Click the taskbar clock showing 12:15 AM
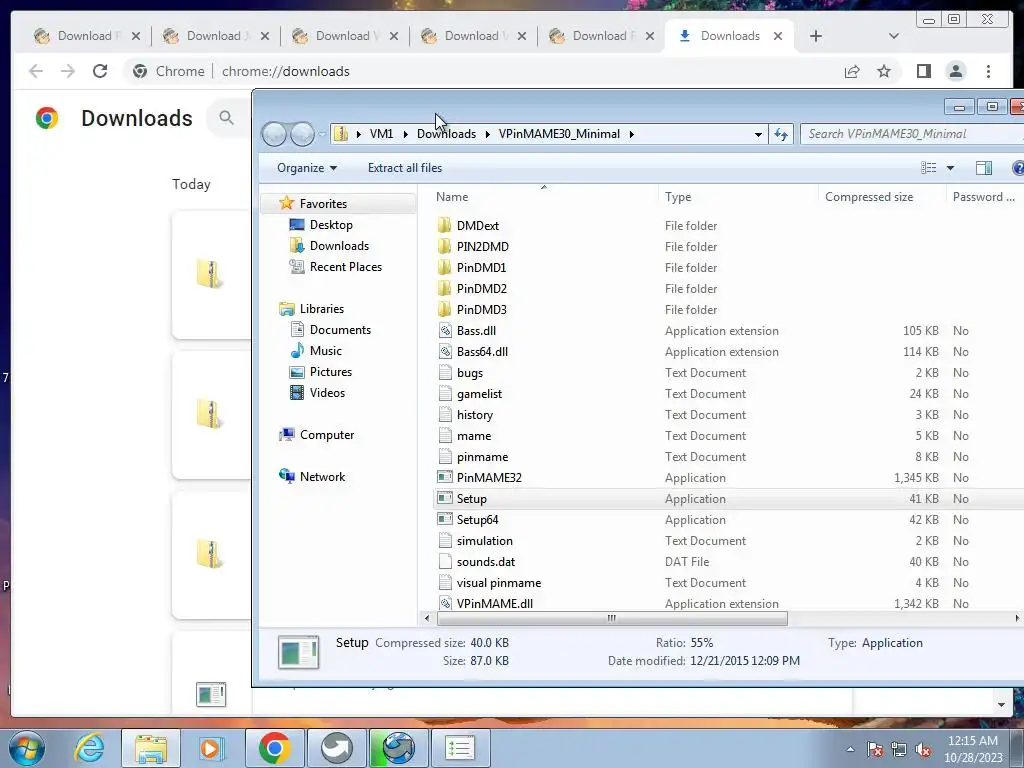This screenshot has width=1024, height=768. (972, 741)
